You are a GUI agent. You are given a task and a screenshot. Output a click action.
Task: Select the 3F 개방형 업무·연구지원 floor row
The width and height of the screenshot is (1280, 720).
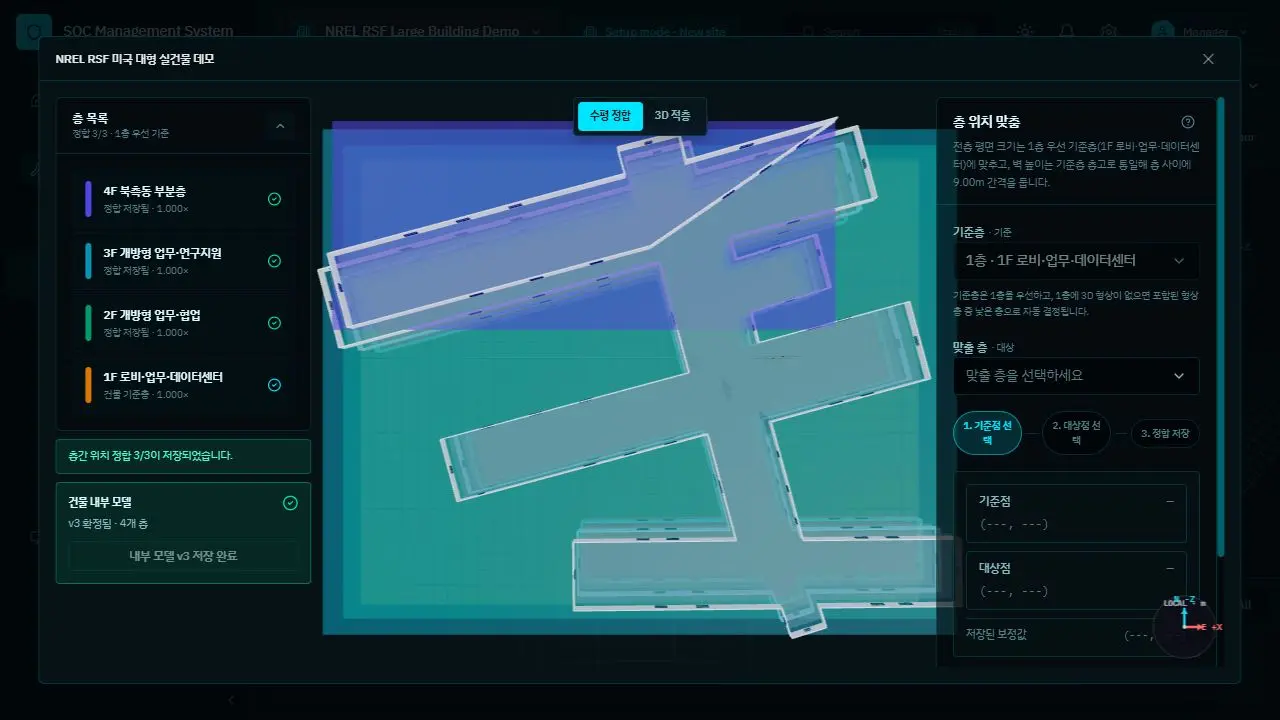coord(183,261)
